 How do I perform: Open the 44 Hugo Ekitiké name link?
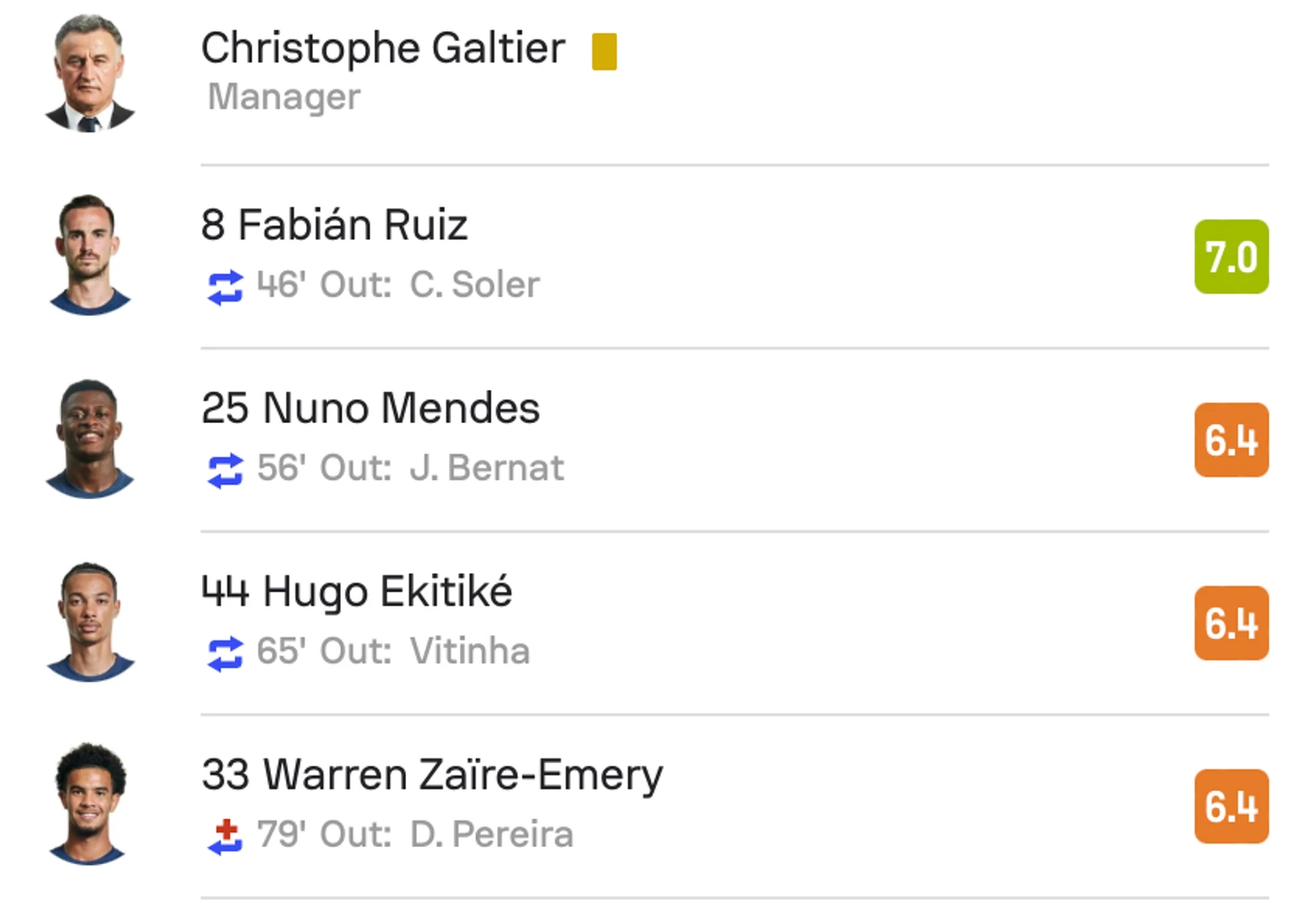point(357,591)
